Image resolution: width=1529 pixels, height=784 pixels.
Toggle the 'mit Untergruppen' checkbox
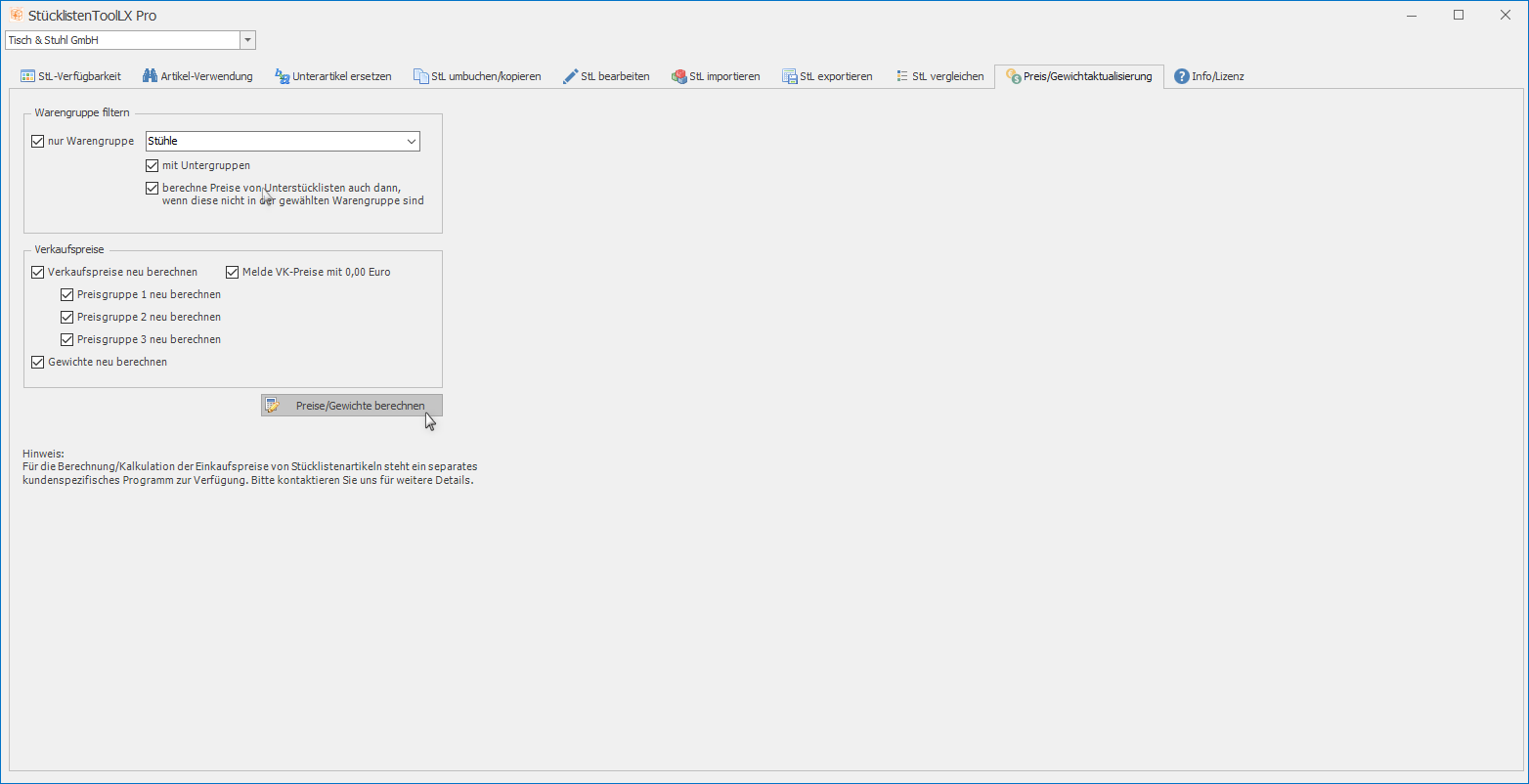(152, 165)
